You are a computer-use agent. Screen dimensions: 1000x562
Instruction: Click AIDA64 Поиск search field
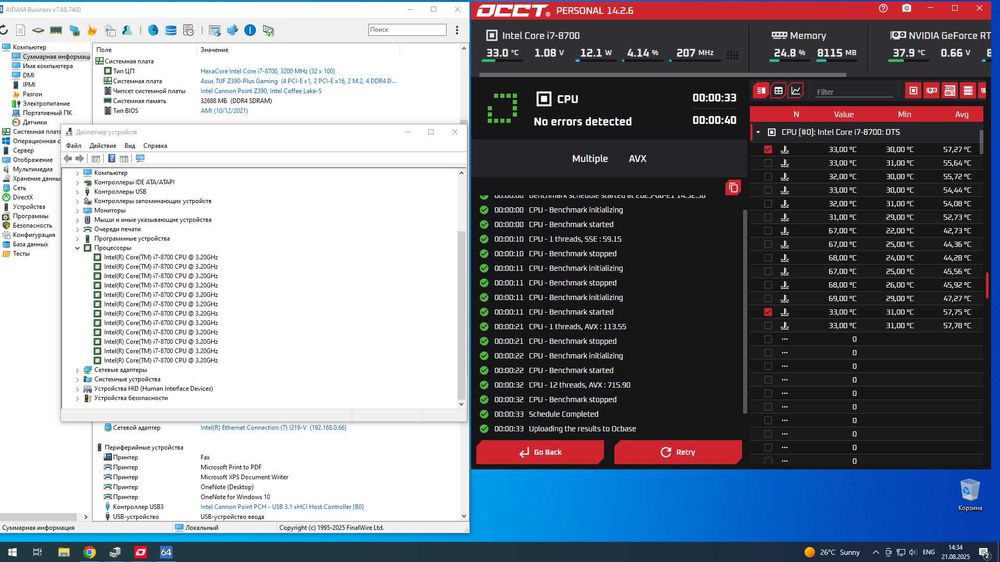(x=407, y=29)
